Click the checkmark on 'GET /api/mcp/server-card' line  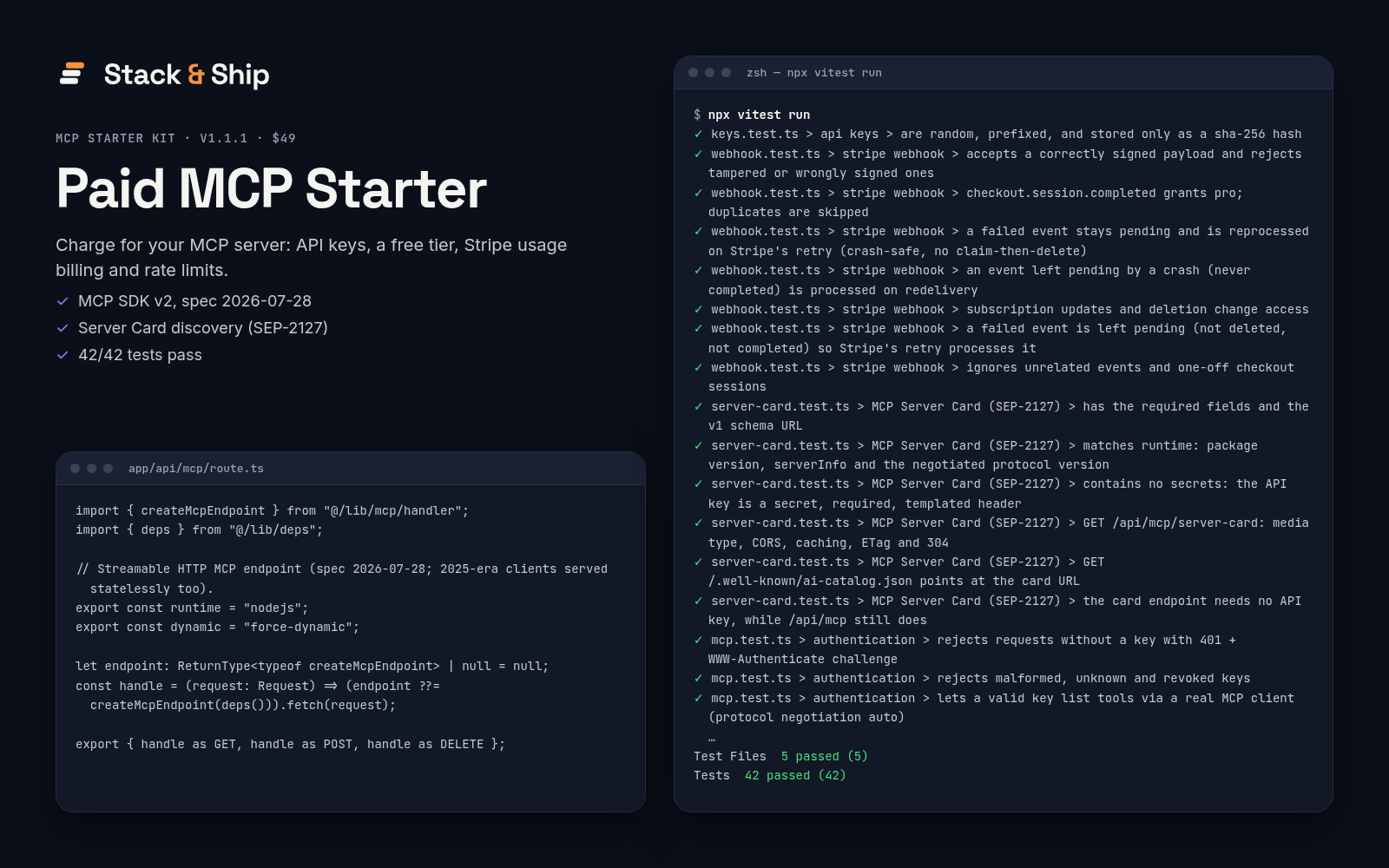pyautogui.click(x=698, y=523)
